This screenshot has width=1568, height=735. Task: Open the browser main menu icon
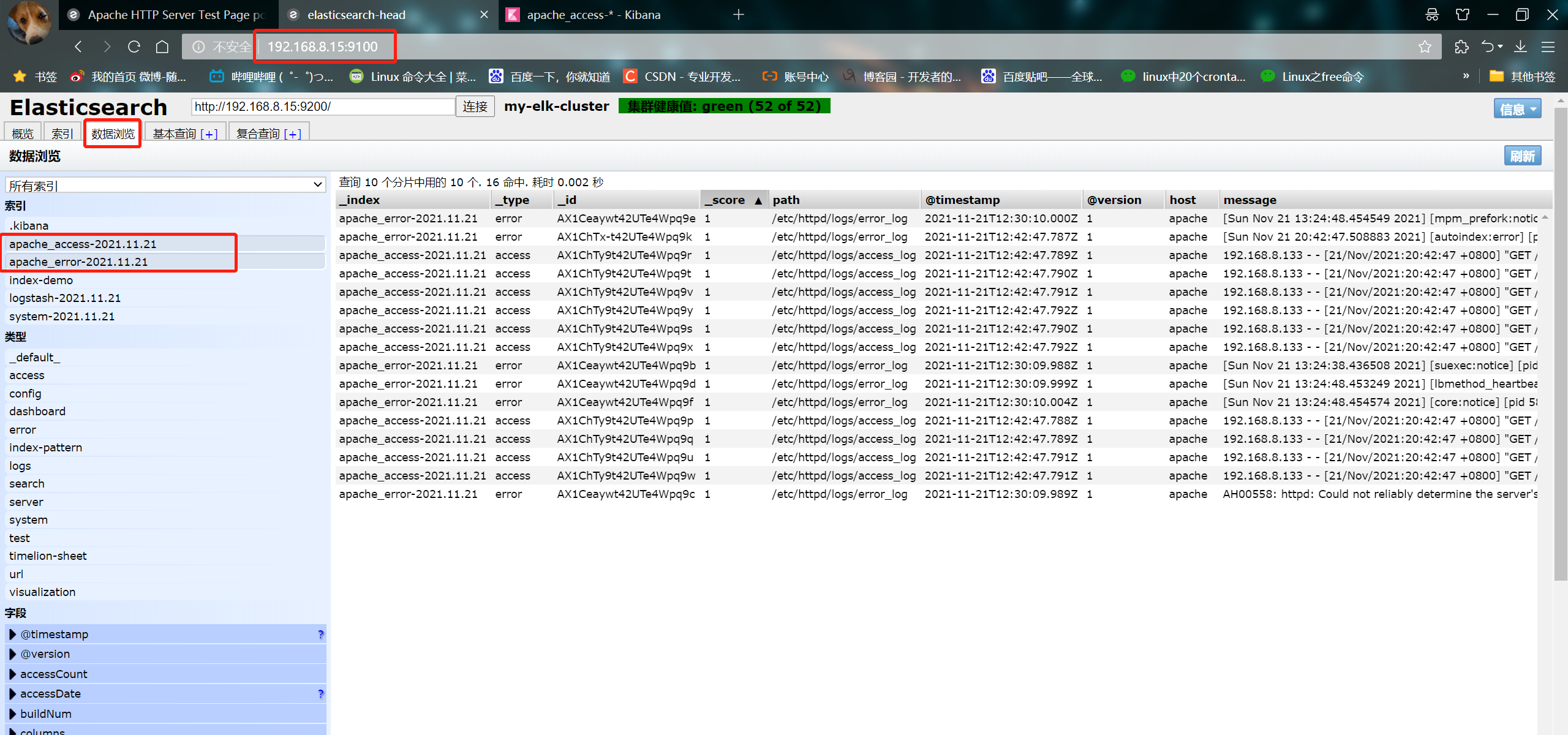click(1548, 47)
